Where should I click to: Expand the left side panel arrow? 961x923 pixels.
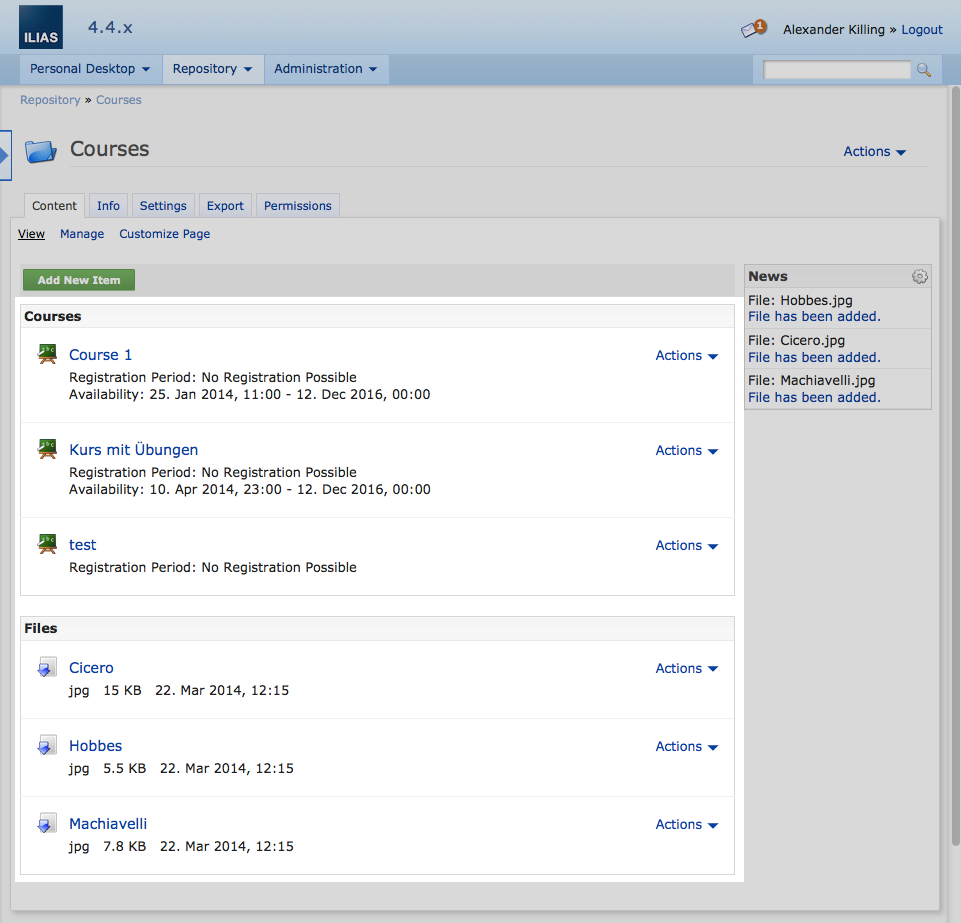click(x=5, y=155)
